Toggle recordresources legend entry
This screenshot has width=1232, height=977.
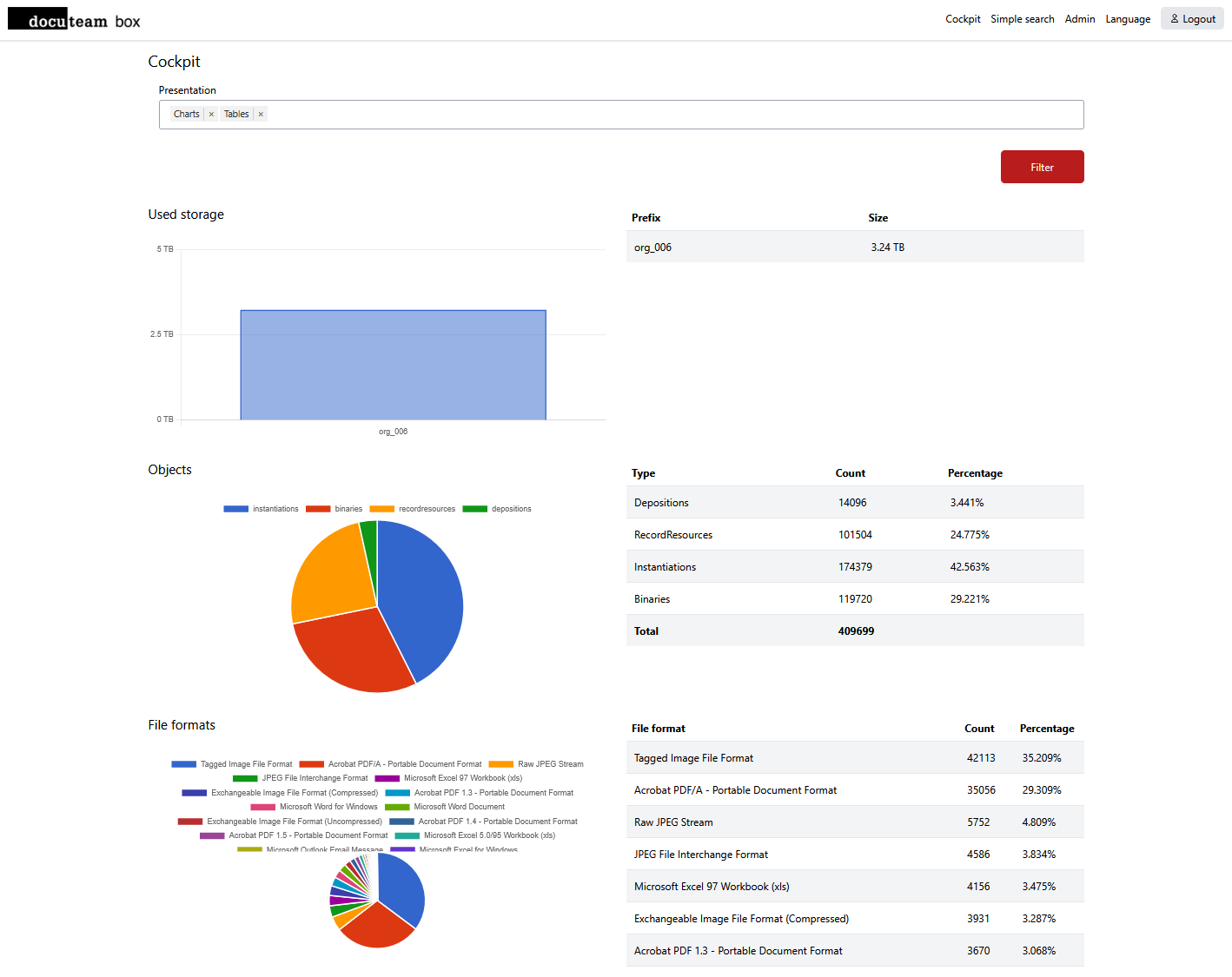[413, 509]
